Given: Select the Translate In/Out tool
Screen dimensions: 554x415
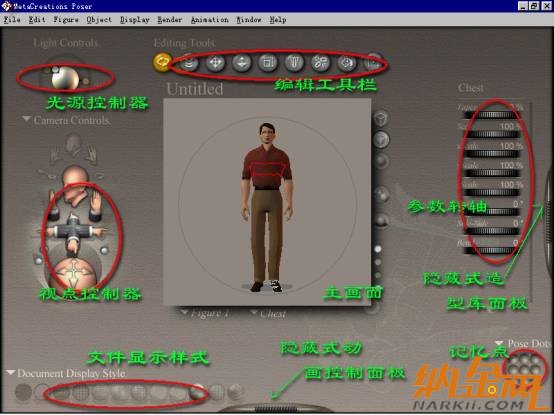Looking at the screenshot, I should pyautogui.click(x=242, y=63).
